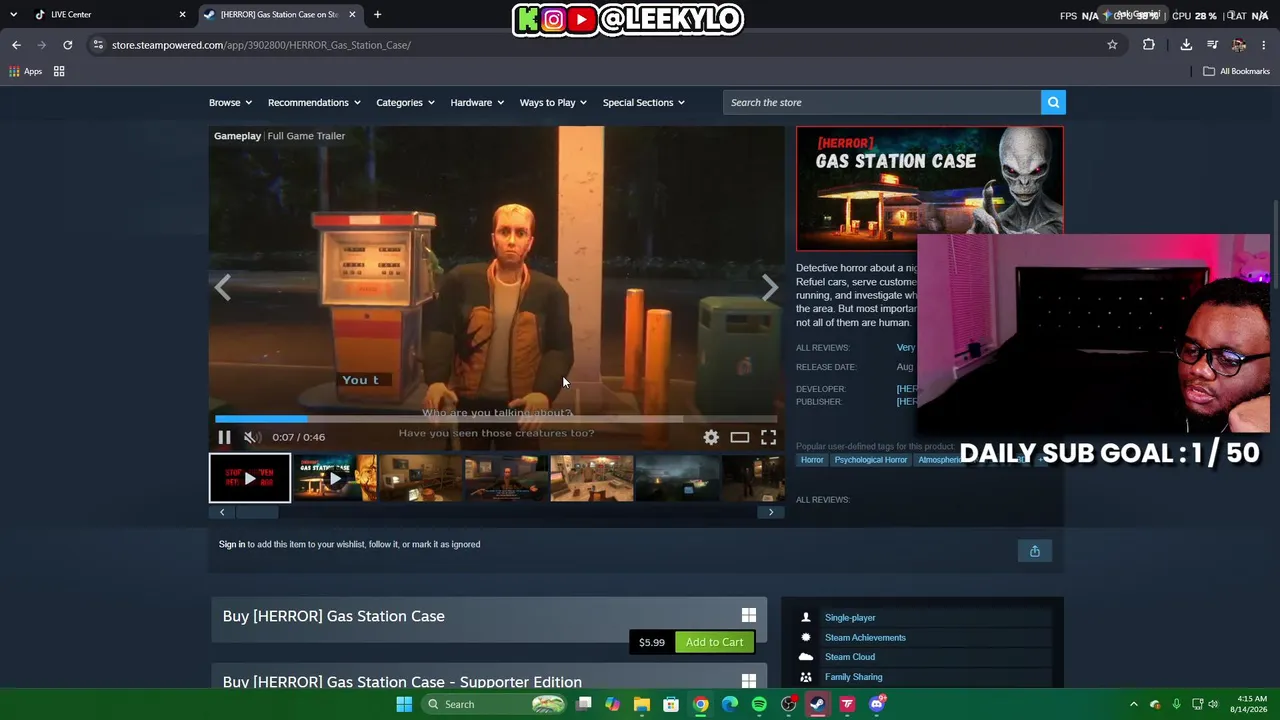Click the taskbar Search box
This screenshot has height=720, width=1280.
coord(493,704)
